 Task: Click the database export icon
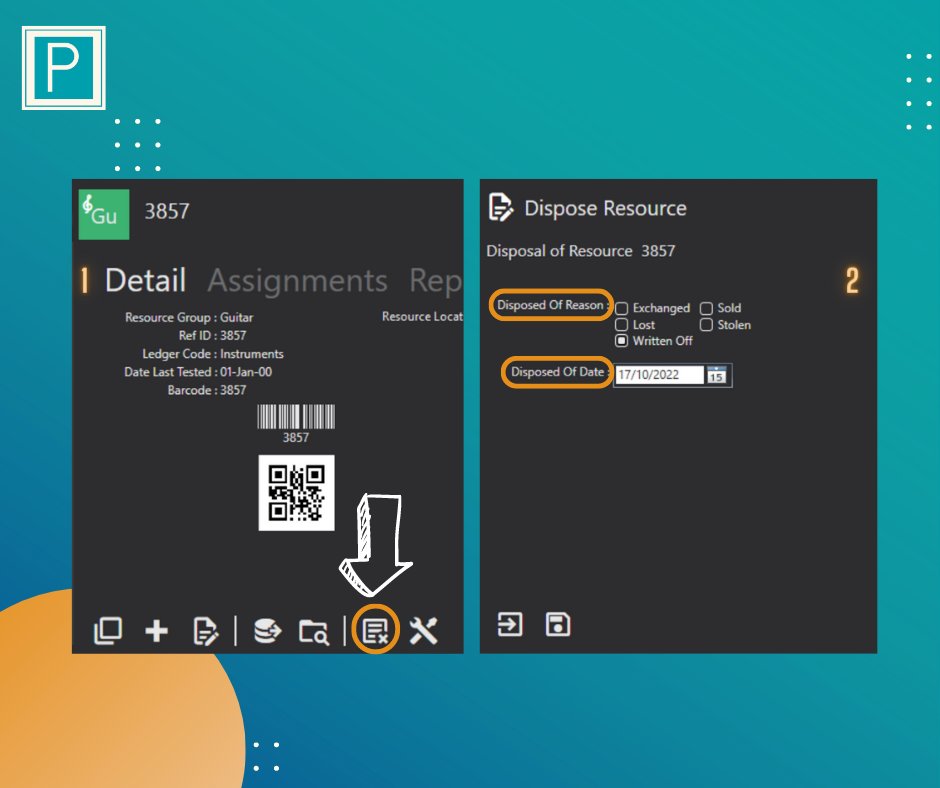tap(266, 631)
